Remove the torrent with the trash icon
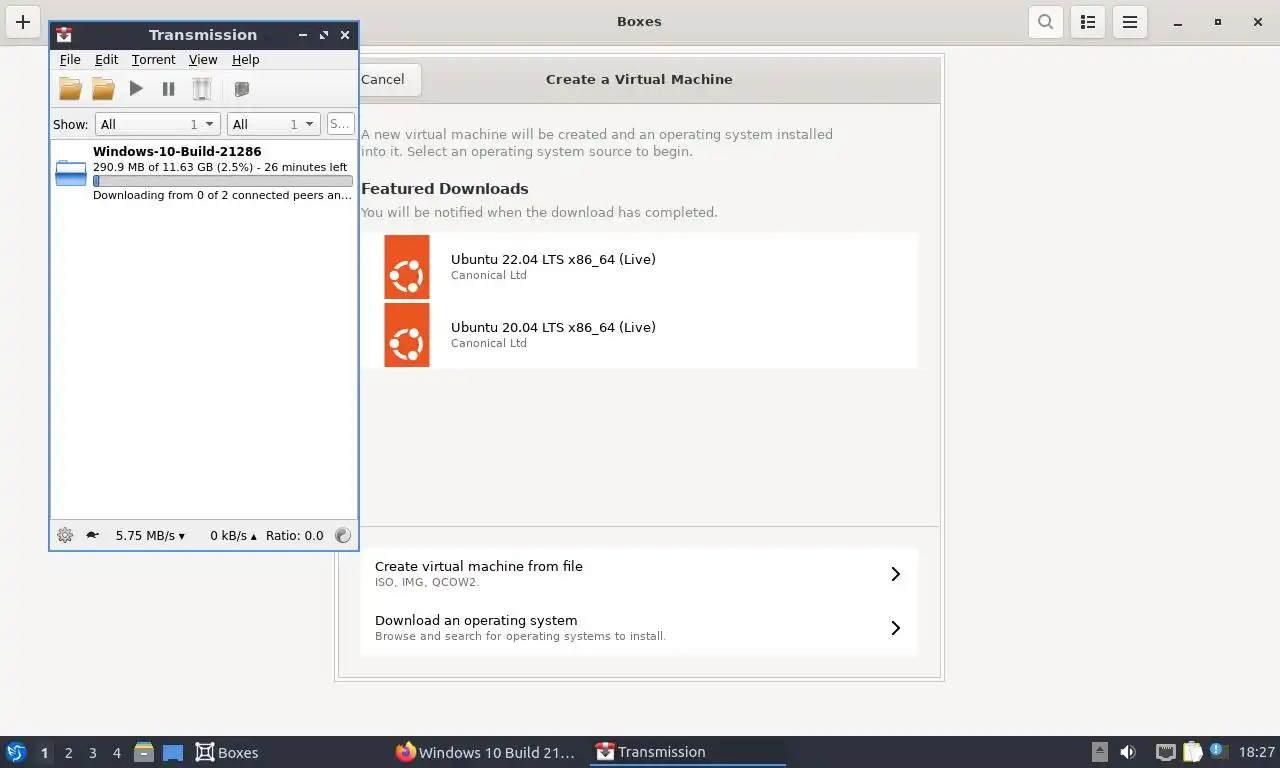This screenshot has height=768, width=1280. click(202, 89)
